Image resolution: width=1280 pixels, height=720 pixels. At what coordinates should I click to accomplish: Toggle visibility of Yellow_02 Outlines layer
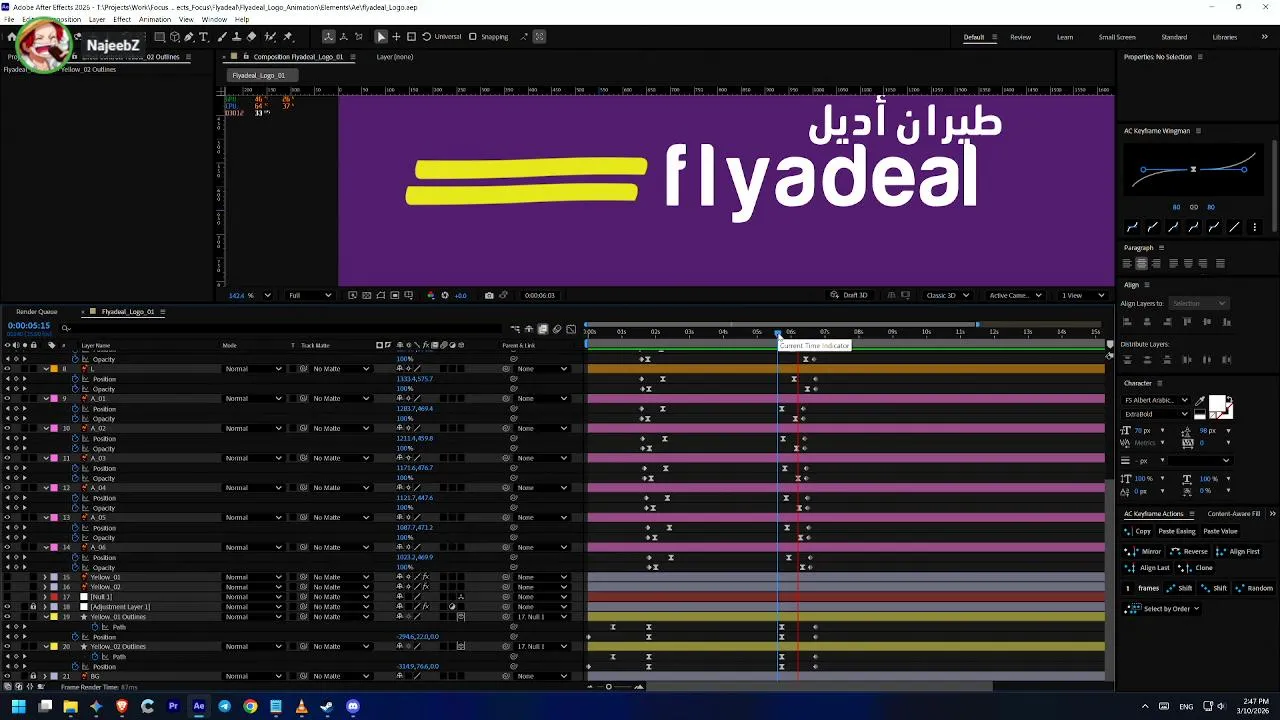click(7, 646)
